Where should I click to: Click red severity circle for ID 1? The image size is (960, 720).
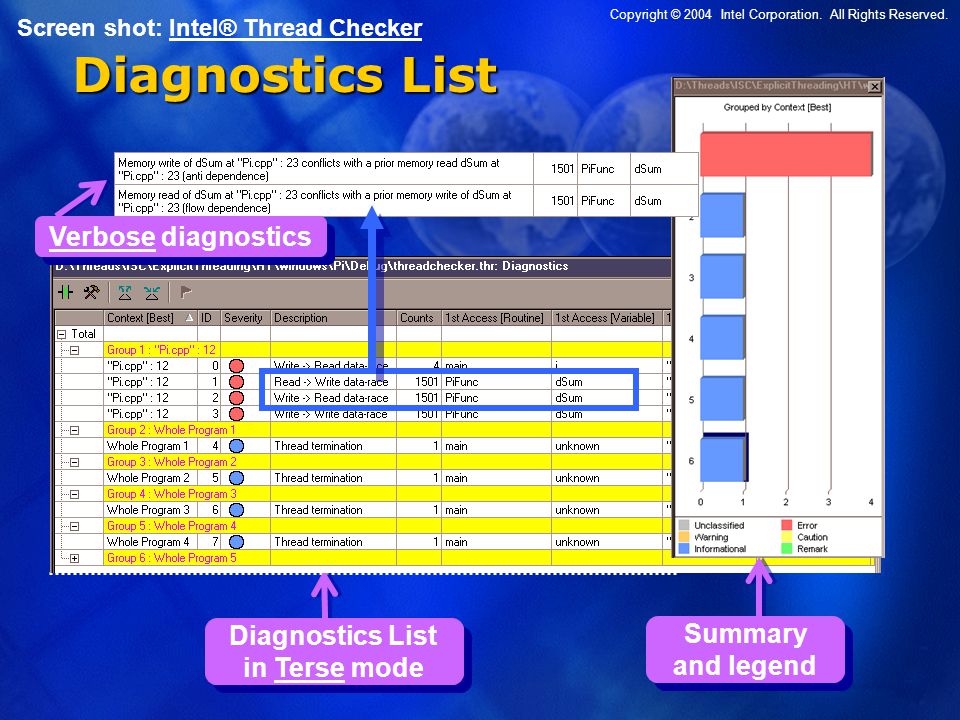point(236,381)
